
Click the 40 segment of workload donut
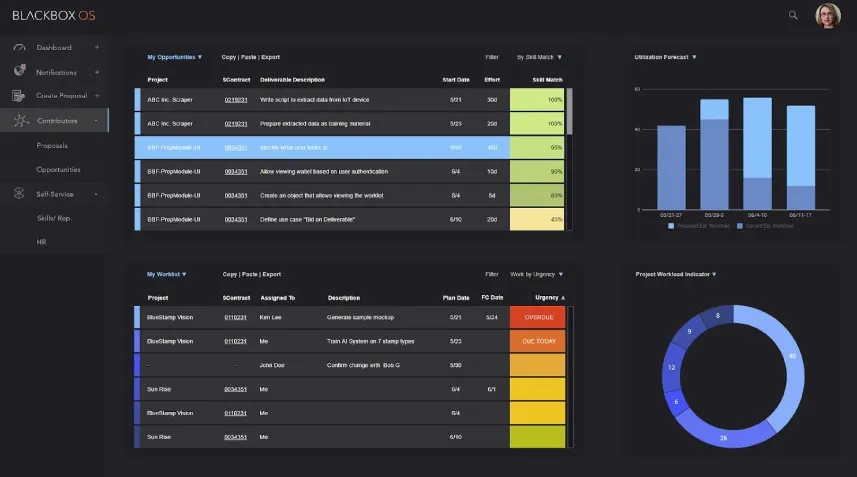coord(792,356)
